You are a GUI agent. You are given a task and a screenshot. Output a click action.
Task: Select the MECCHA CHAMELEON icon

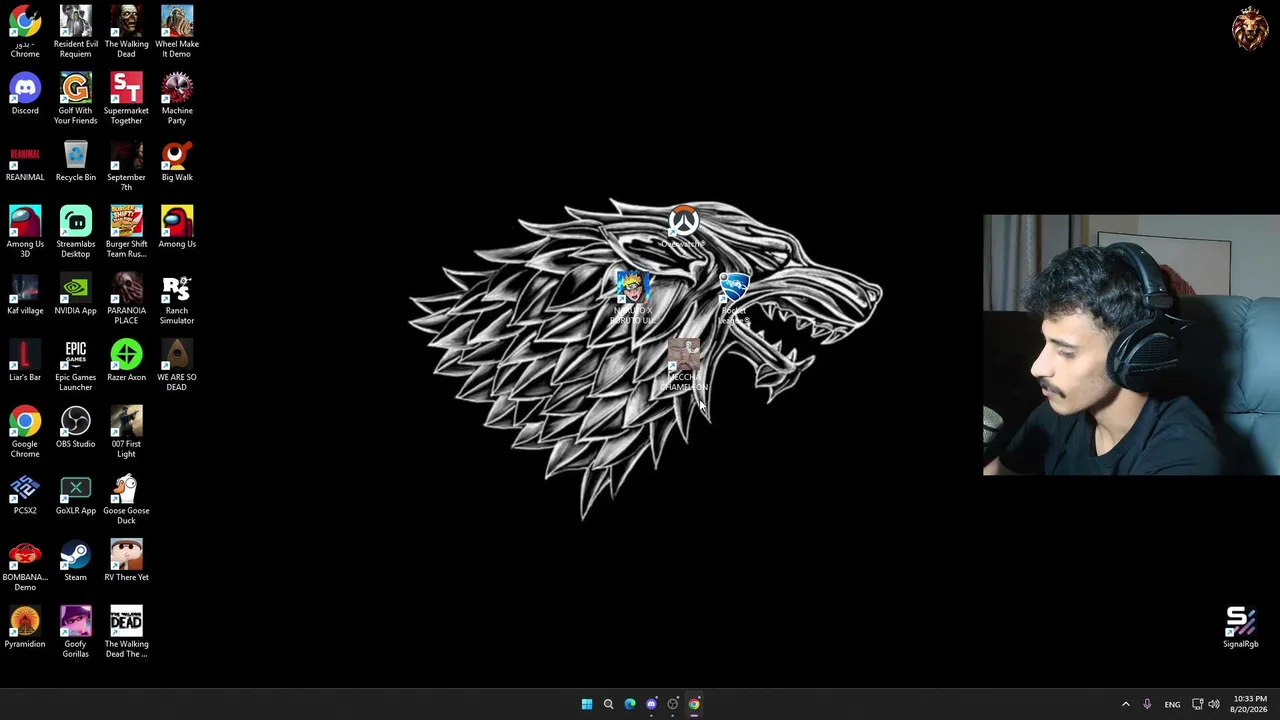point(684,365)
